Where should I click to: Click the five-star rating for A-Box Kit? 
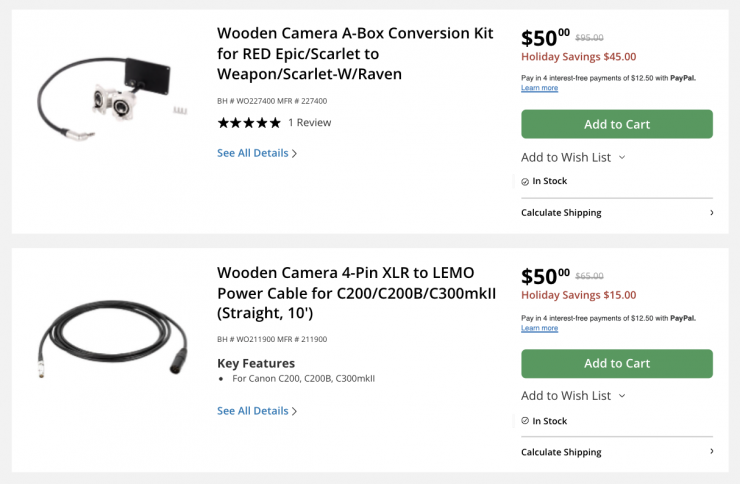tap(249, 123)
